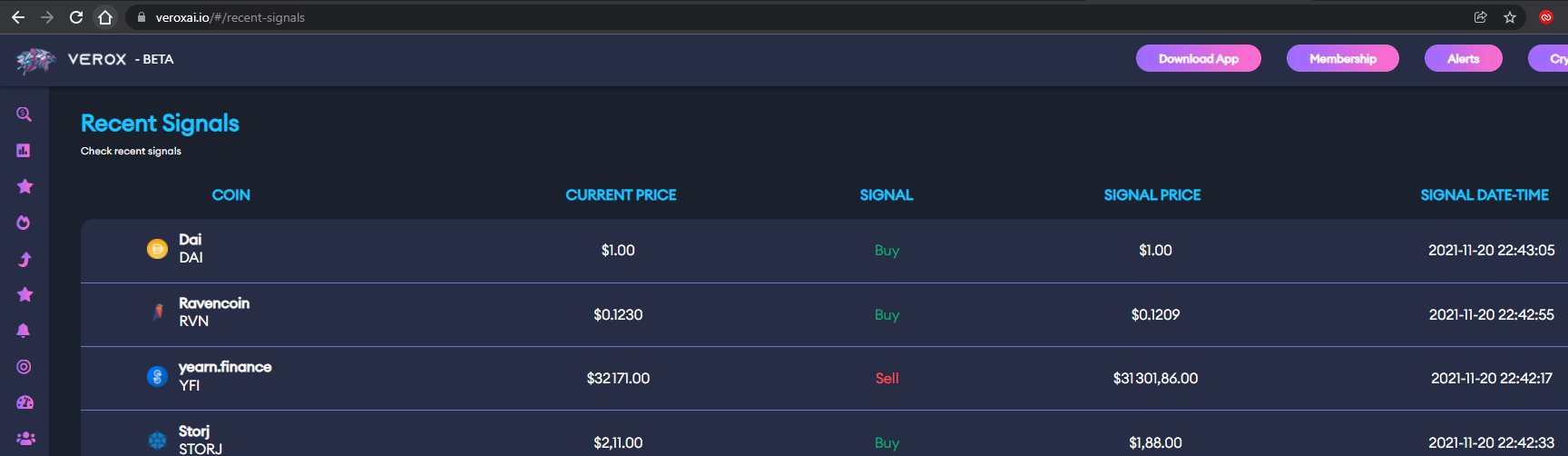The height and width of the screenshot is (456, 1568).
Task: Click the Dai coin icon
Action: click(157, 249)
